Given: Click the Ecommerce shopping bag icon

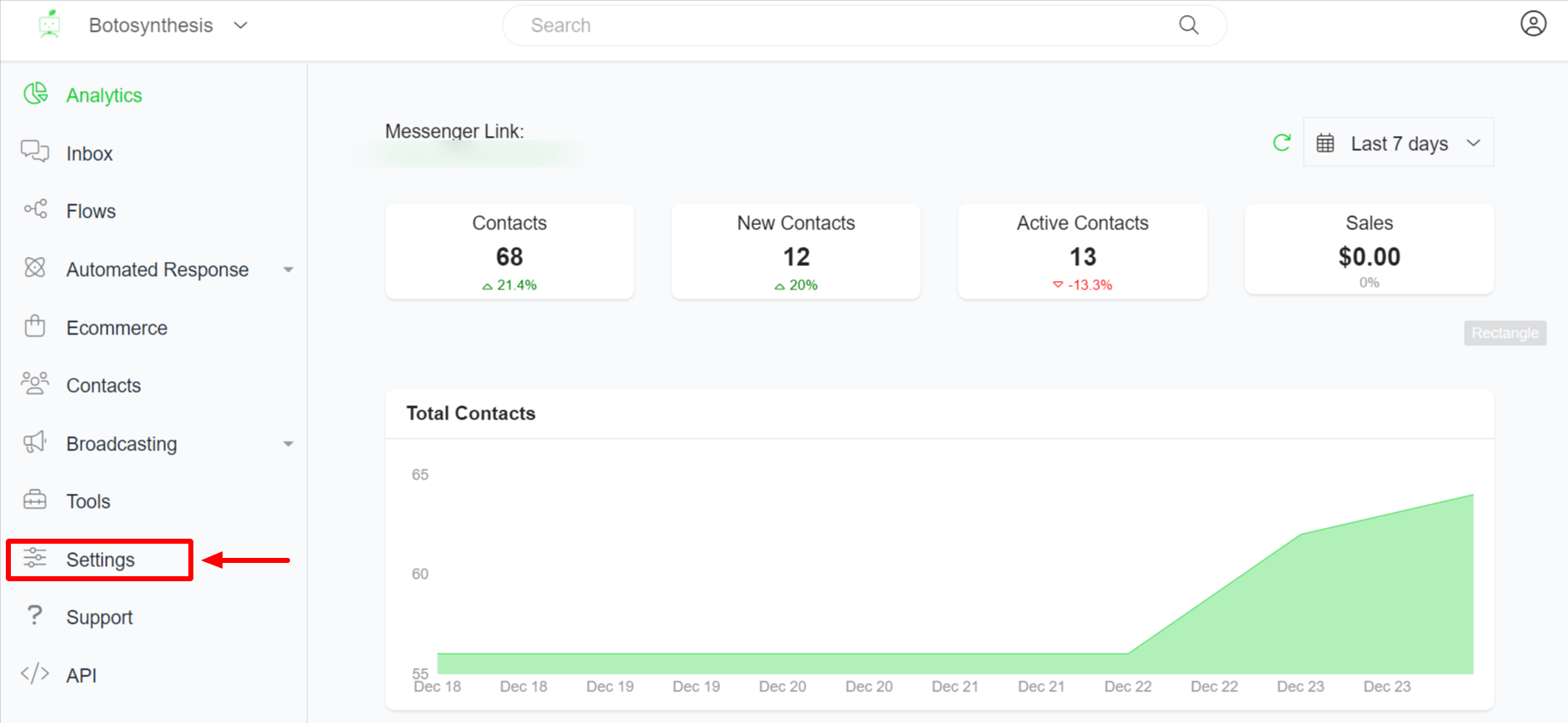Looking at the screenshot, I should pyautogui.click(x=35, y=326).
